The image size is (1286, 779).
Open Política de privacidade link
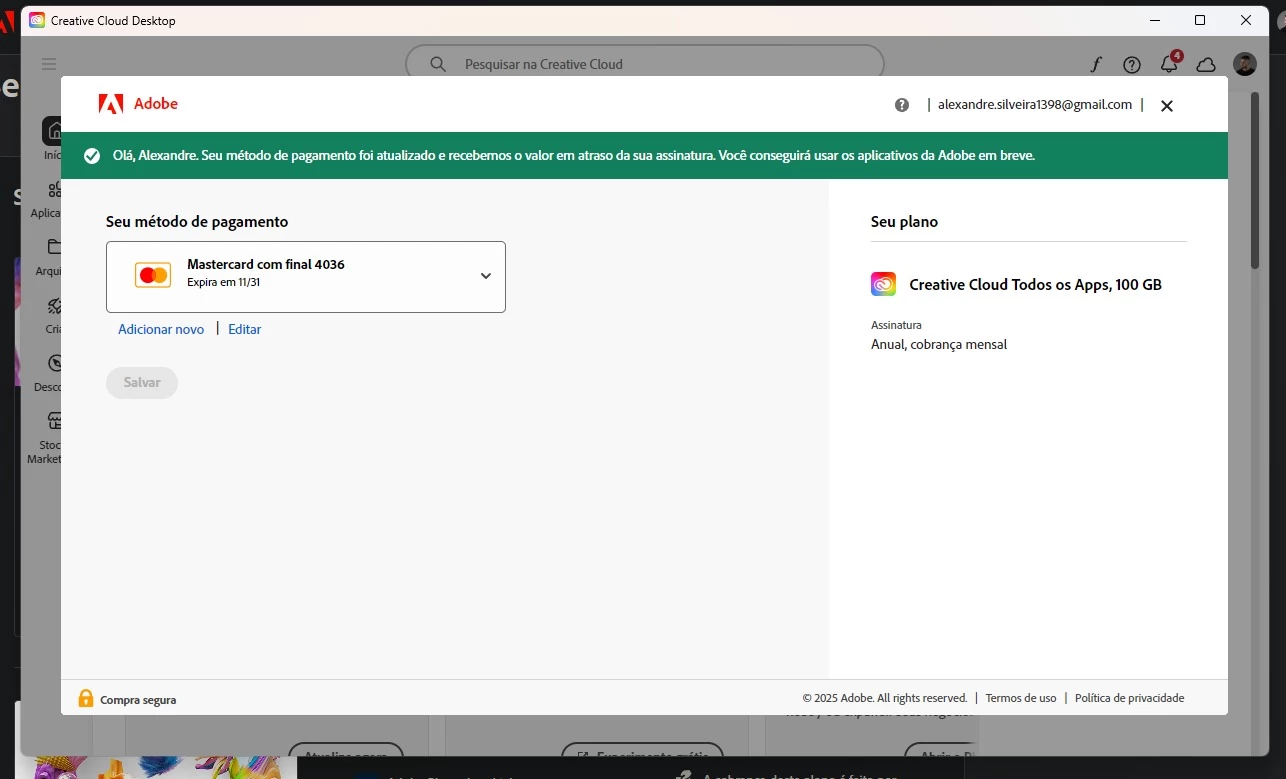pyautogui.click(x=1129, y=698)
